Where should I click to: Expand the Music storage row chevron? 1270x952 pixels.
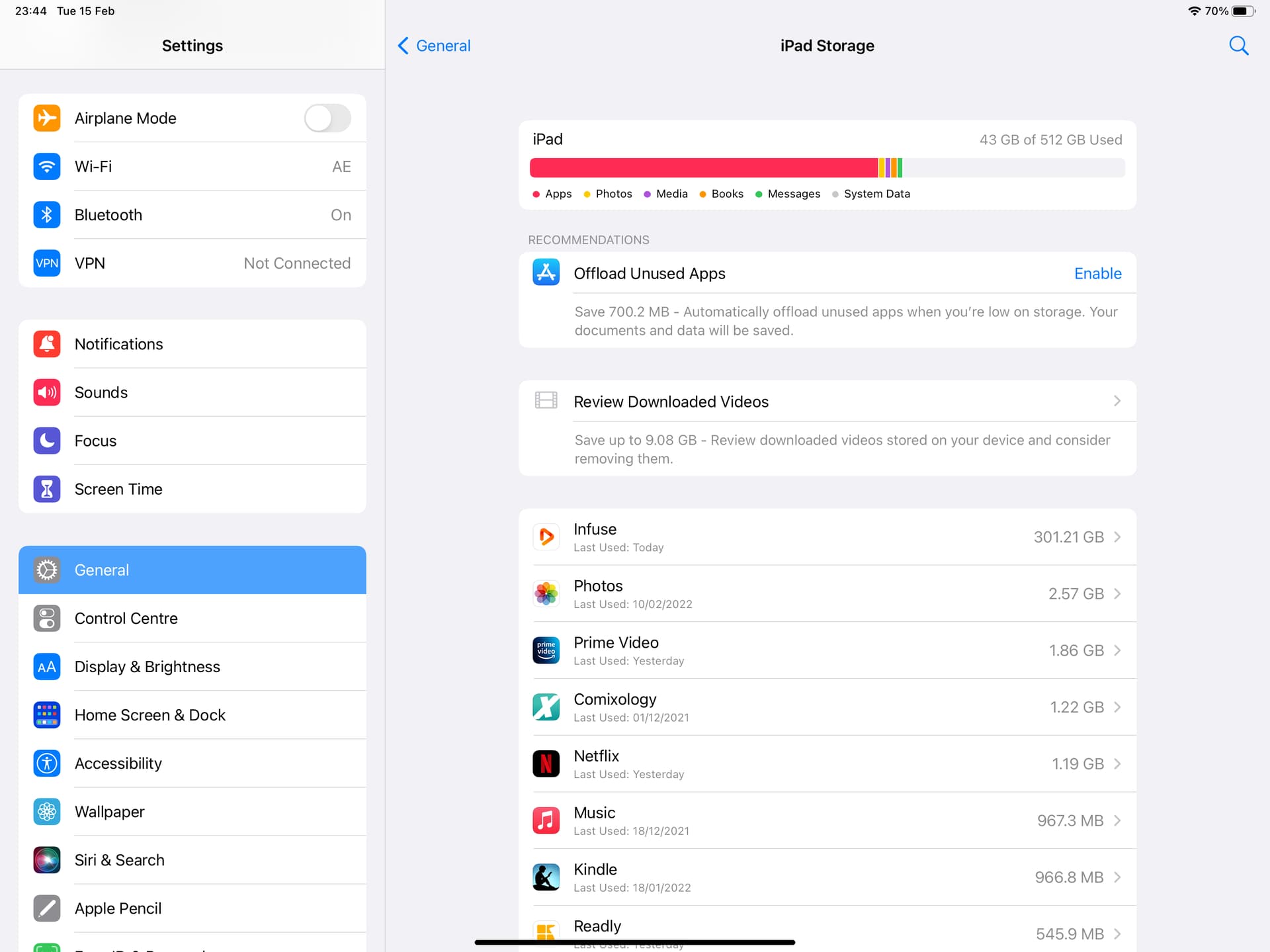tap(1117, 820)
